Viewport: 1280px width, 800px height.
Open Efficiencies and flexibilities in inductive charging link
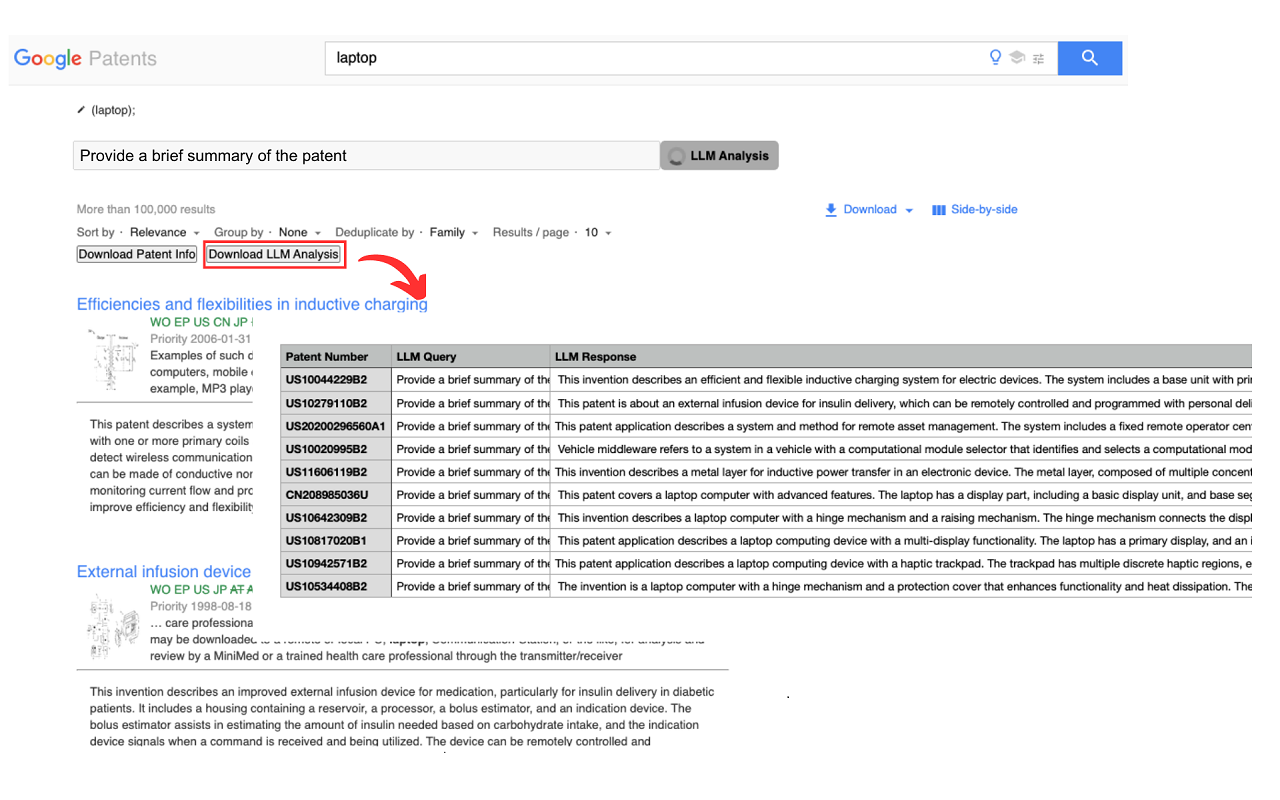[252, 304]
